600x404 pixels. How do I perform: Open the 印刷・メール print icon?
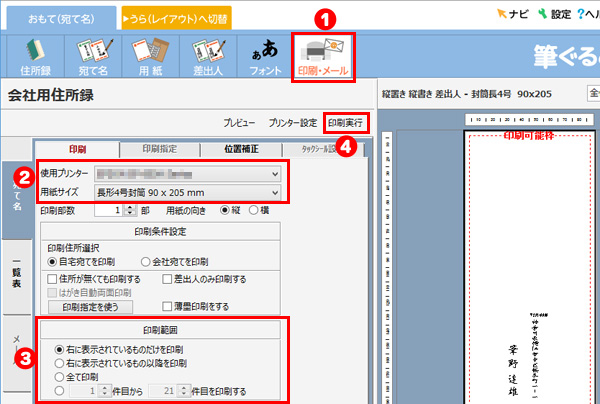pyautogui.click(x=321, y=57)
